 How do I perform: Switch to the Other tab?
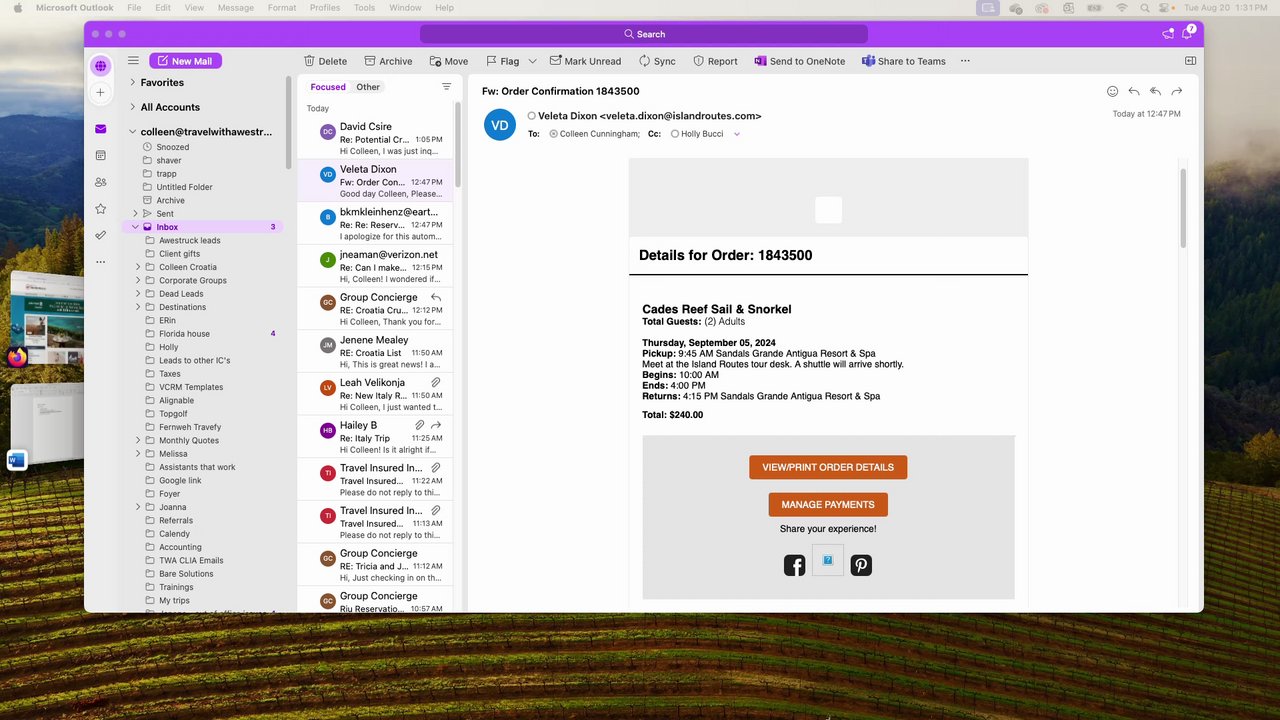click(x=368, y=87)
